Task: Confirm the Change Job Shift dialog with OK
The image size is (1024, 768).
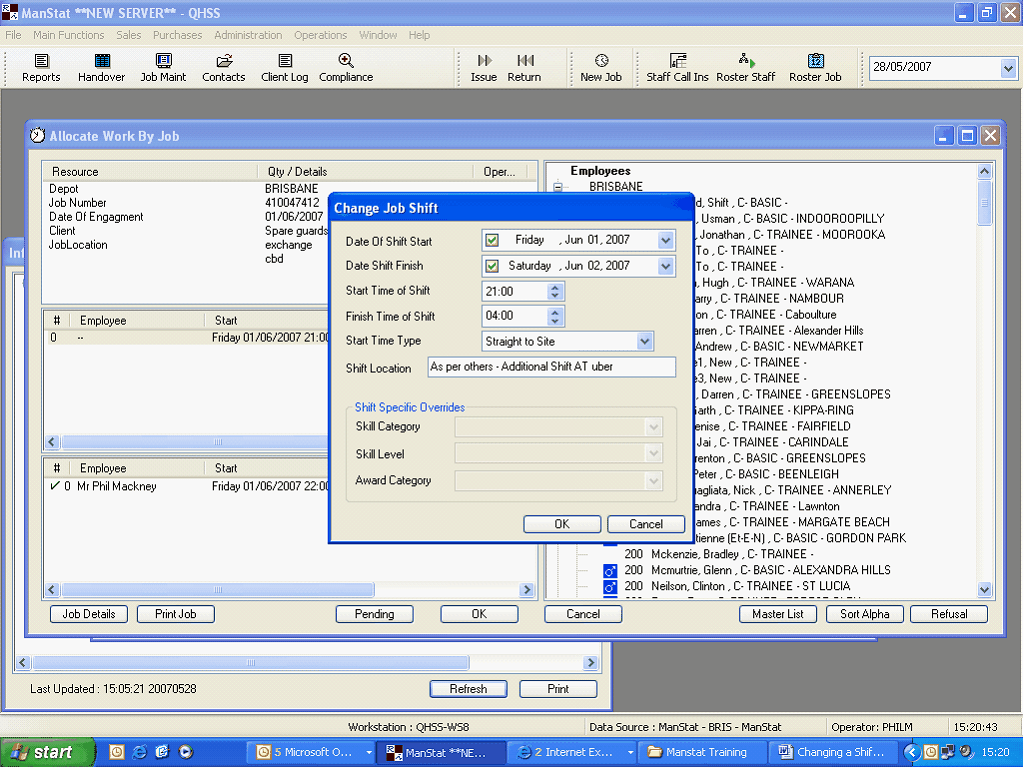Action: point(561,524)
